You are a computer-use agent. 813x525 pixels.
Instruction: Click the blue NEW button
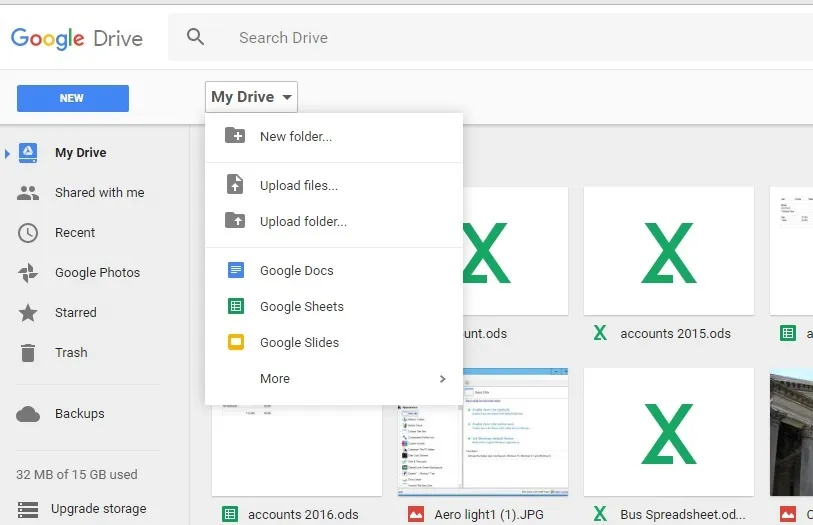coord(73,98)
